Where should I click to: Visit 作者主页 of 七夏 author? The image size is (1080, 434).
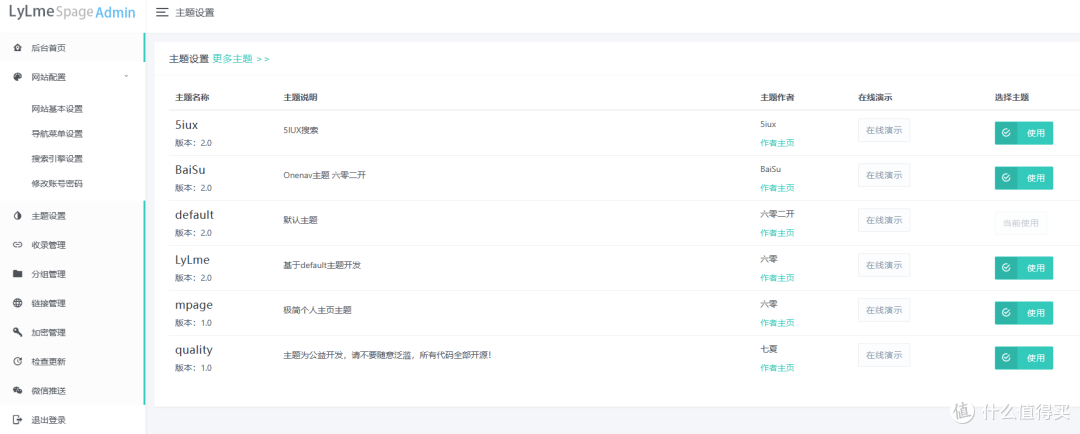click(777, 368)
